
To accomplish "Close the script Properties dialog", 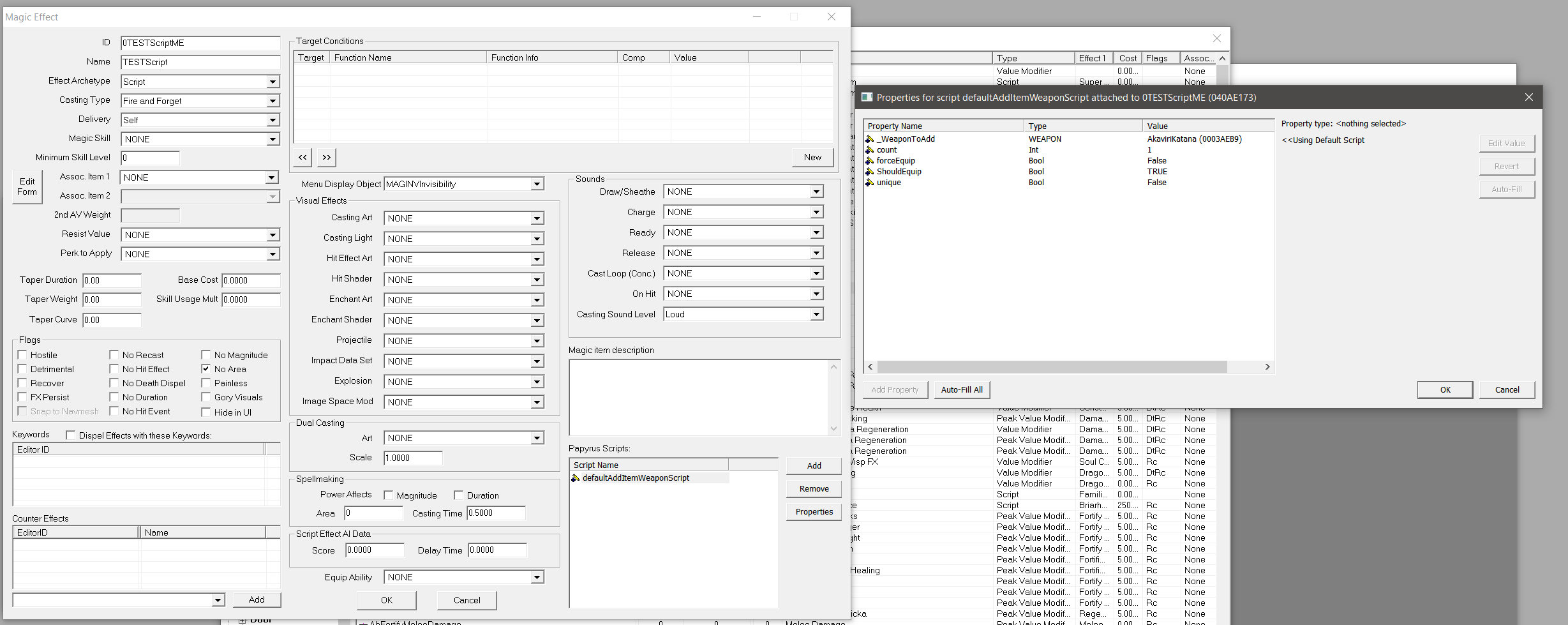I will tap(1528, 97).
